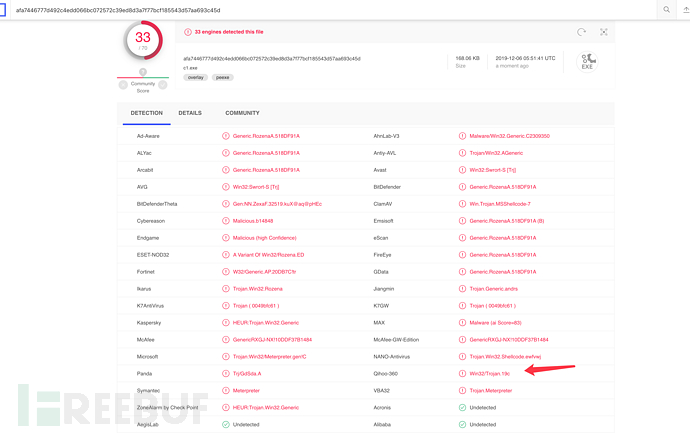Click the Symantec result 'Meterpreter'
The height and width of the screenshot is (433, 690).
click(x=246, y=391)
